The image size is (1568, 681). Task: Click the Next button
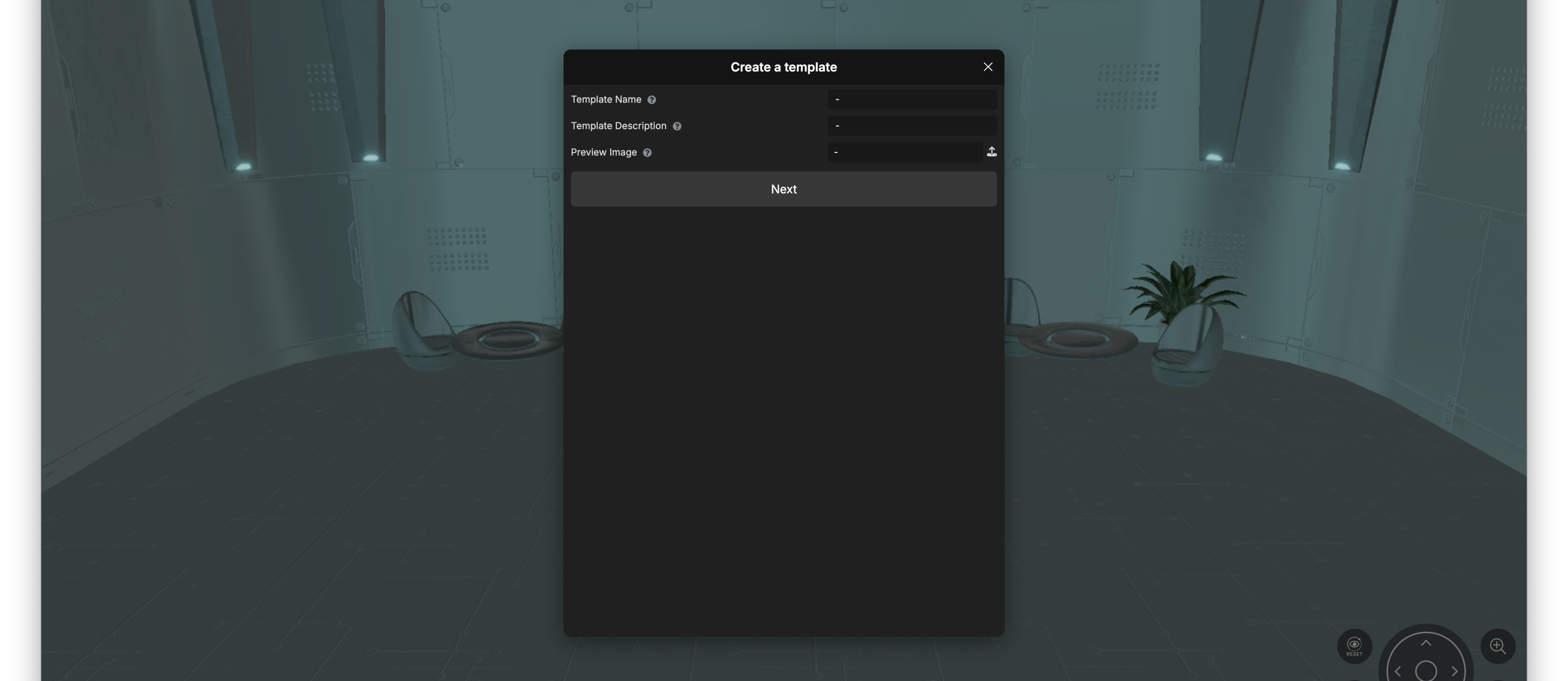783,189
